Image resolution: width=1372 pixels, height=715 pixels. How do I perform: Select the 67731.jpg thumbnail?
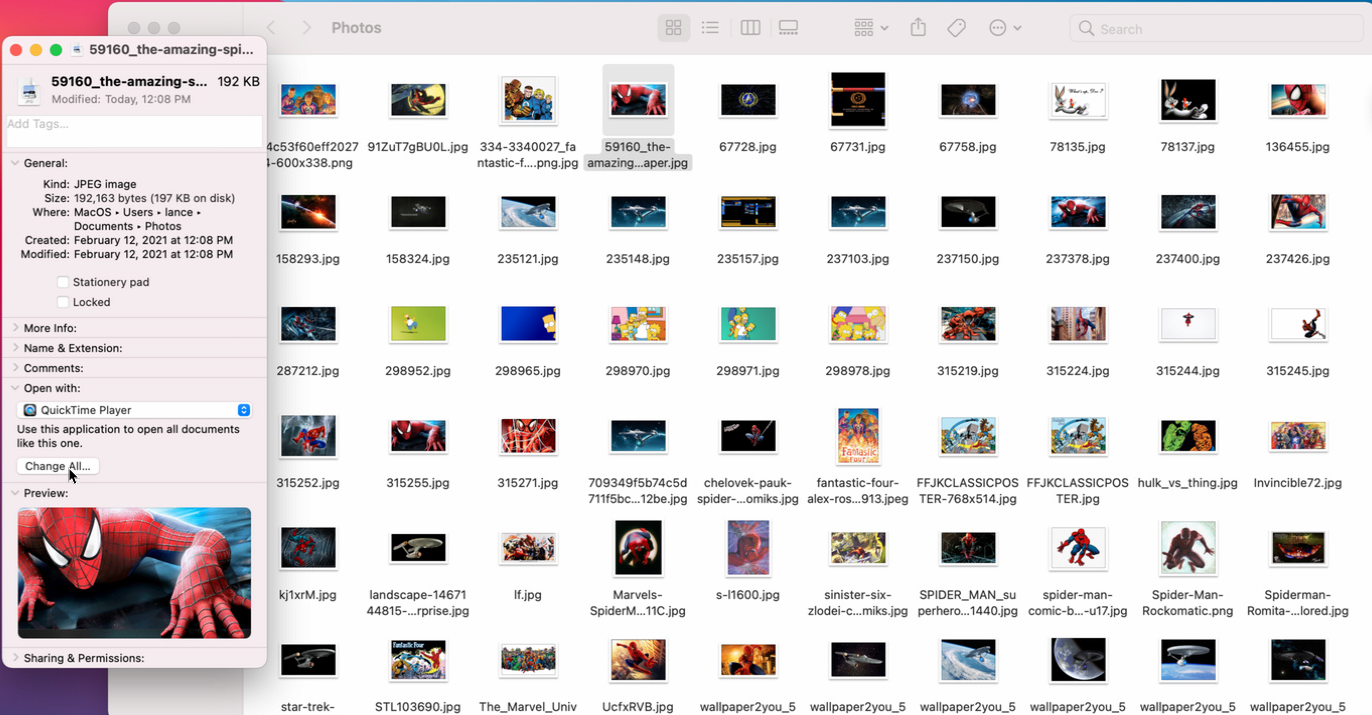(x=858, y=100)
